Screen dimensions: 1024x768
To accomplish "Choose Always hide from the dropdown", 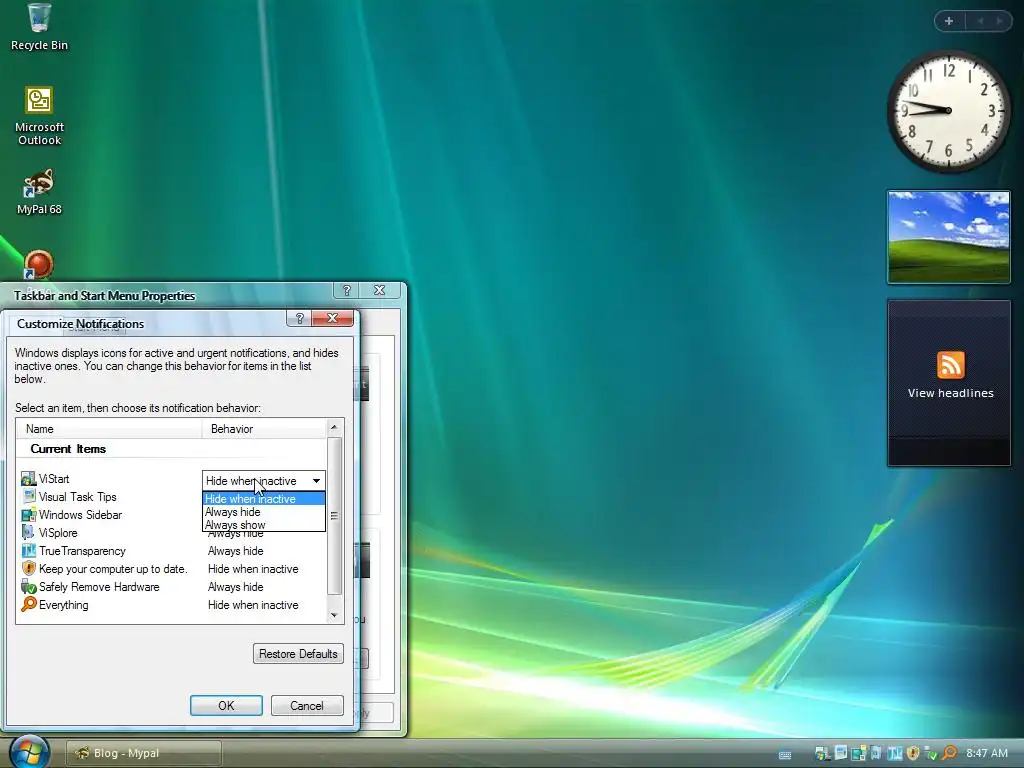I will 263,512.
